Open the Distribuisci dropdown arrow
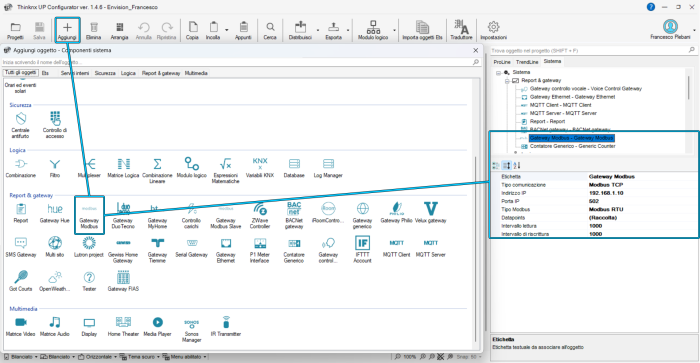The width and height of the screenshot is (700, 363). (318, 30)
